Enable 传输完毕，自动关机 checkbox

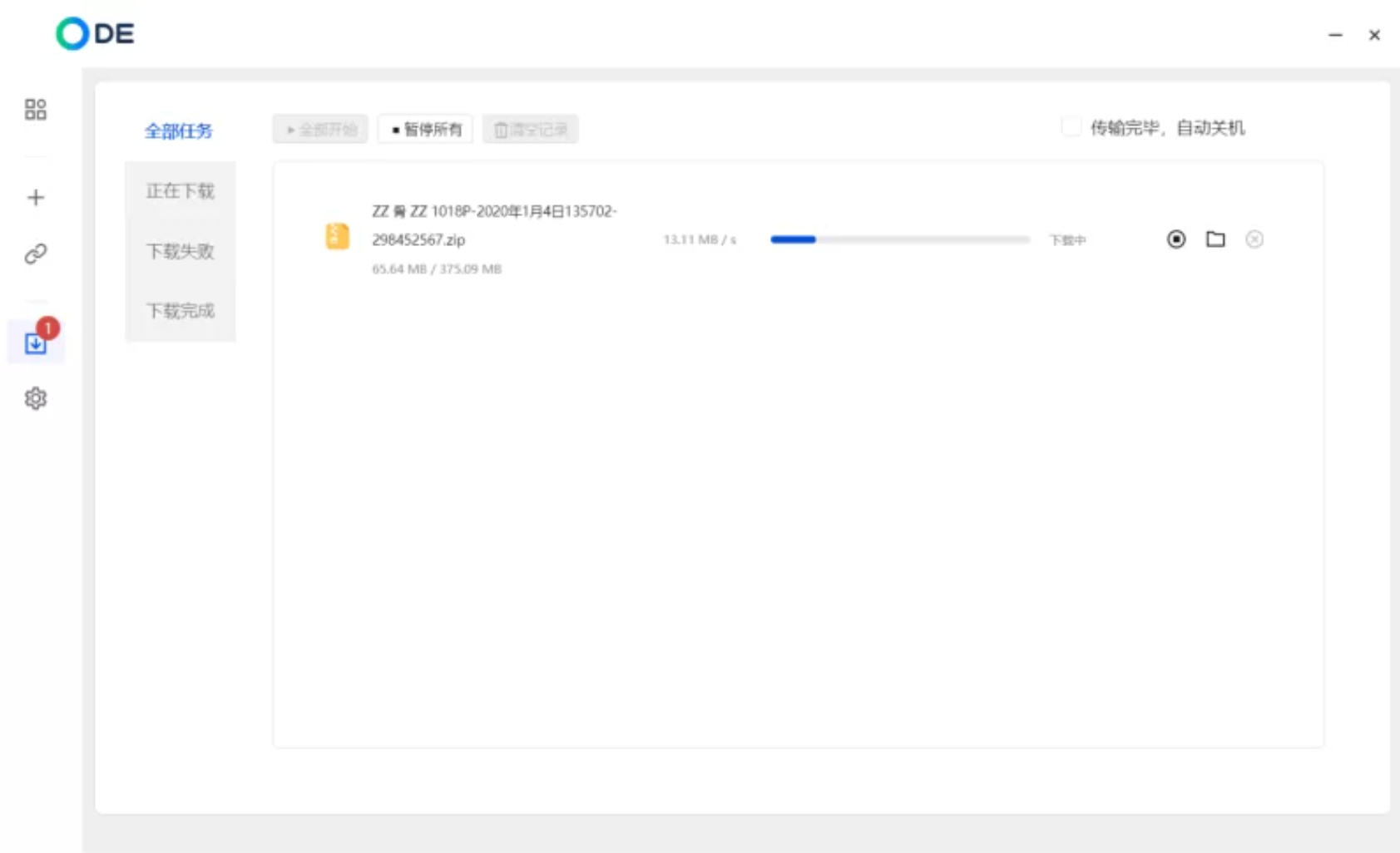1071,127
